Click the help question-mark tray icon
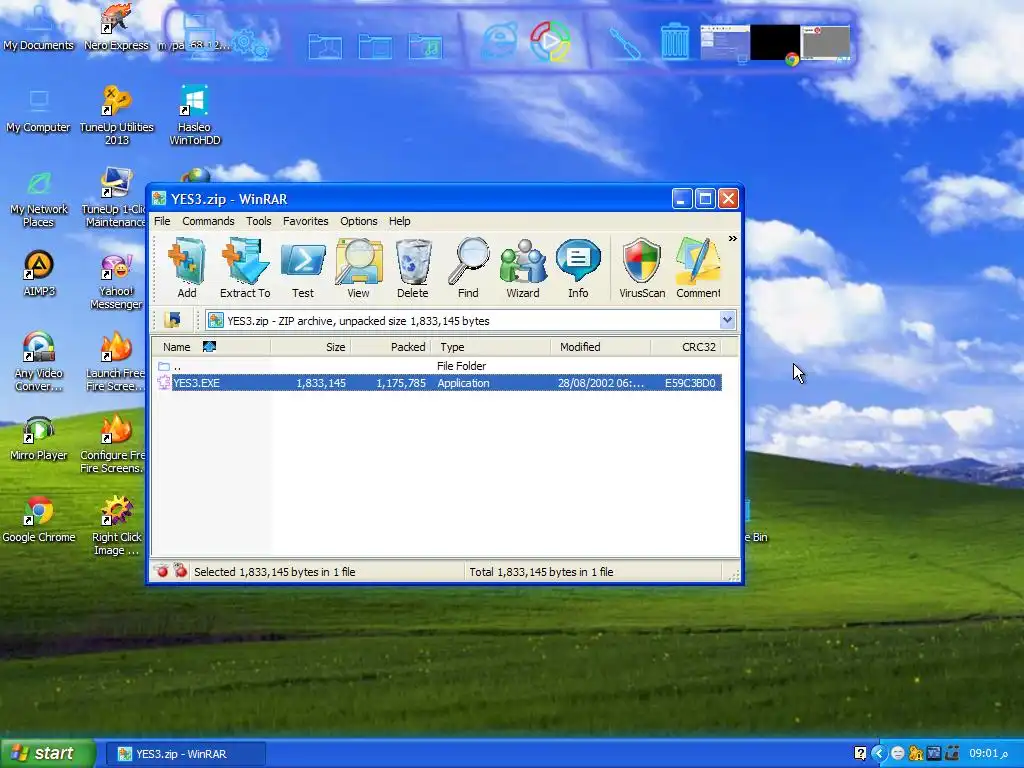This screenshot has width=1024, height=768. pyautogui.click(x=861, y=754)
